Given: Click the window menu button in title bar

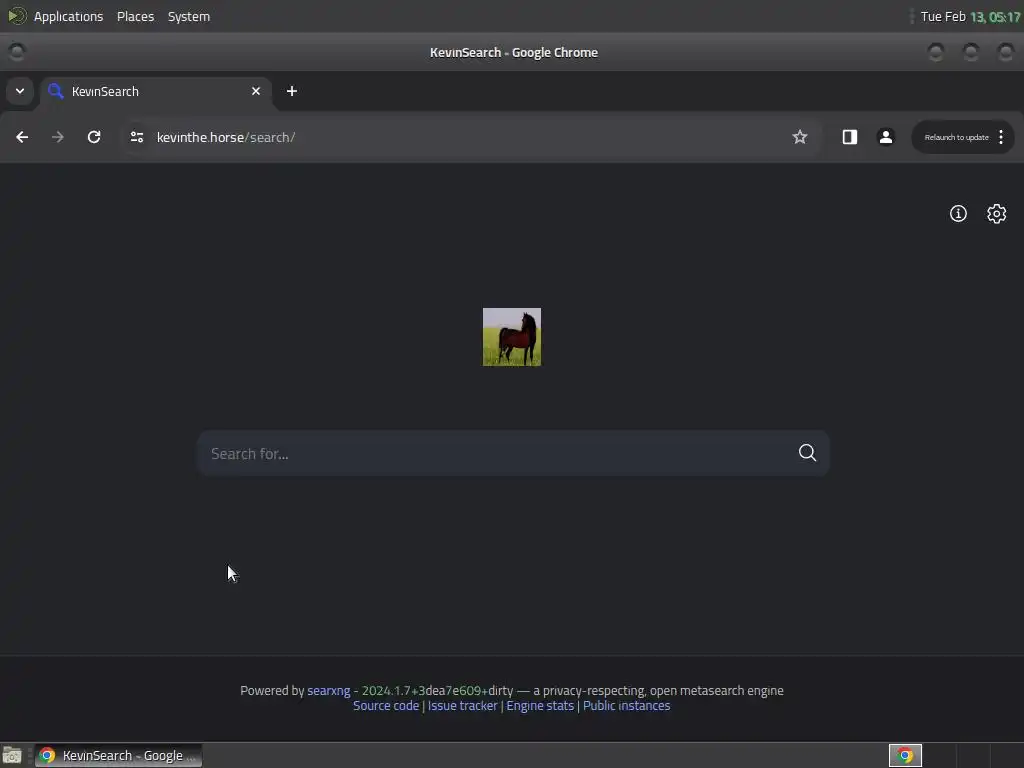Looking at the screenshot, I should [x=17, y=52].
